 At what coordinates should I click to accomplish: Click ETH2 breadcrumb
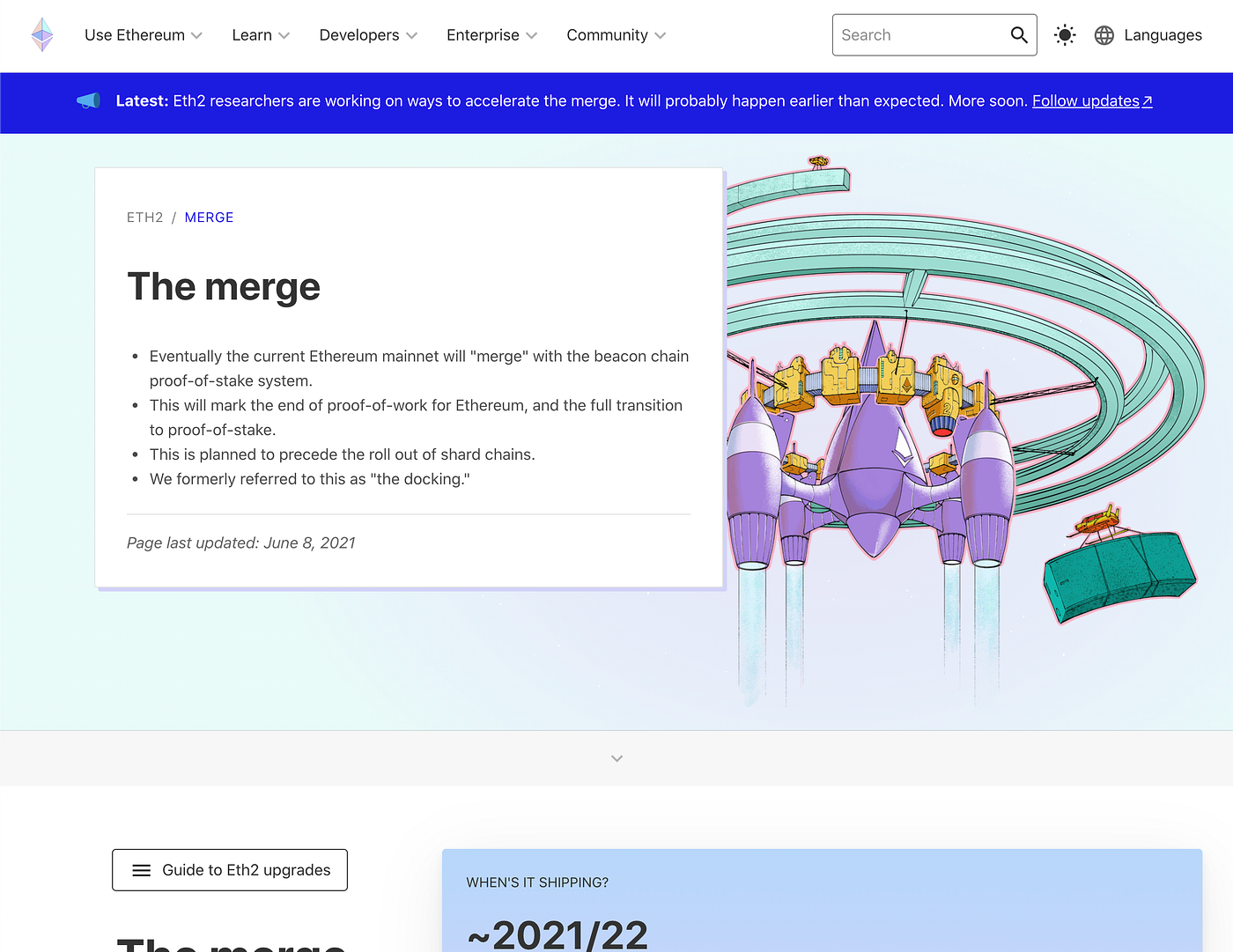pyautogui.click(x=145, y=218)
